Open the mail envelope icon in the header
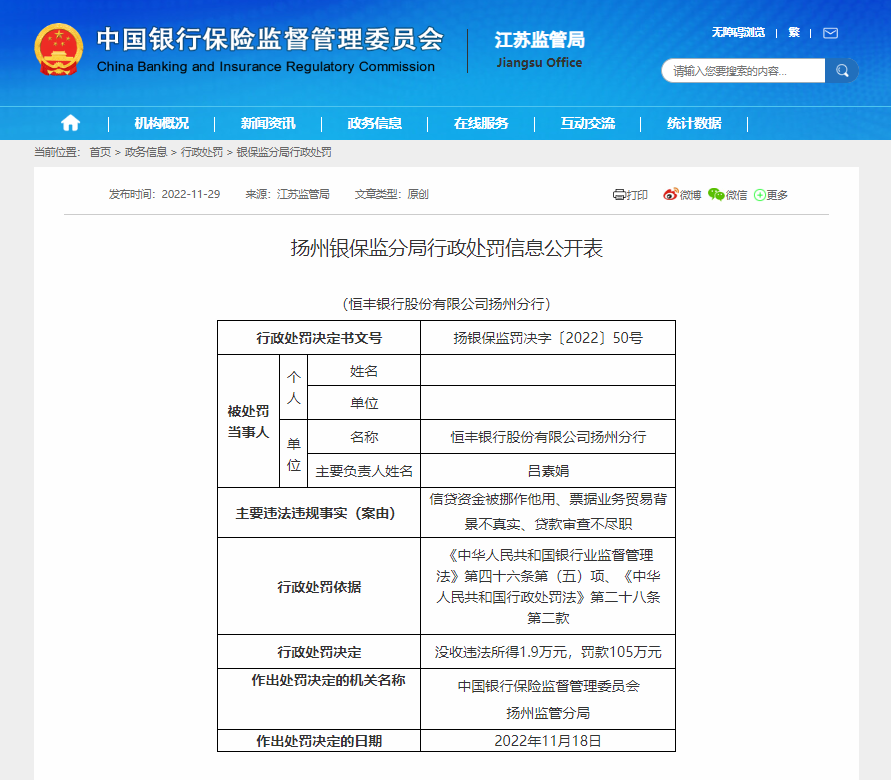 pyautogui.click(x=830, y=32)
